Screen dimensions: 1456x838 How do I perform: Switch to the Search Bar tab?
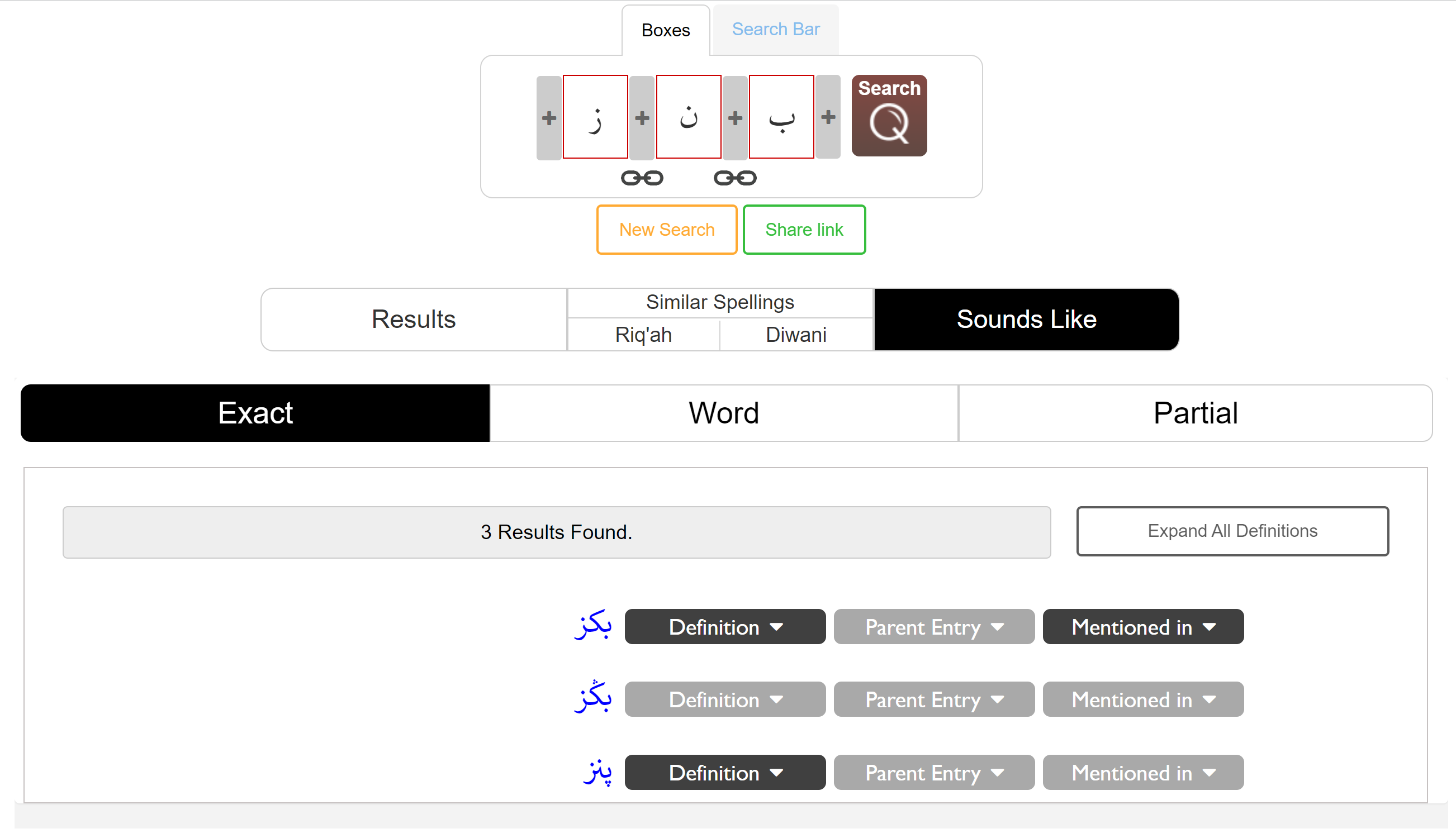coord(775,30)
